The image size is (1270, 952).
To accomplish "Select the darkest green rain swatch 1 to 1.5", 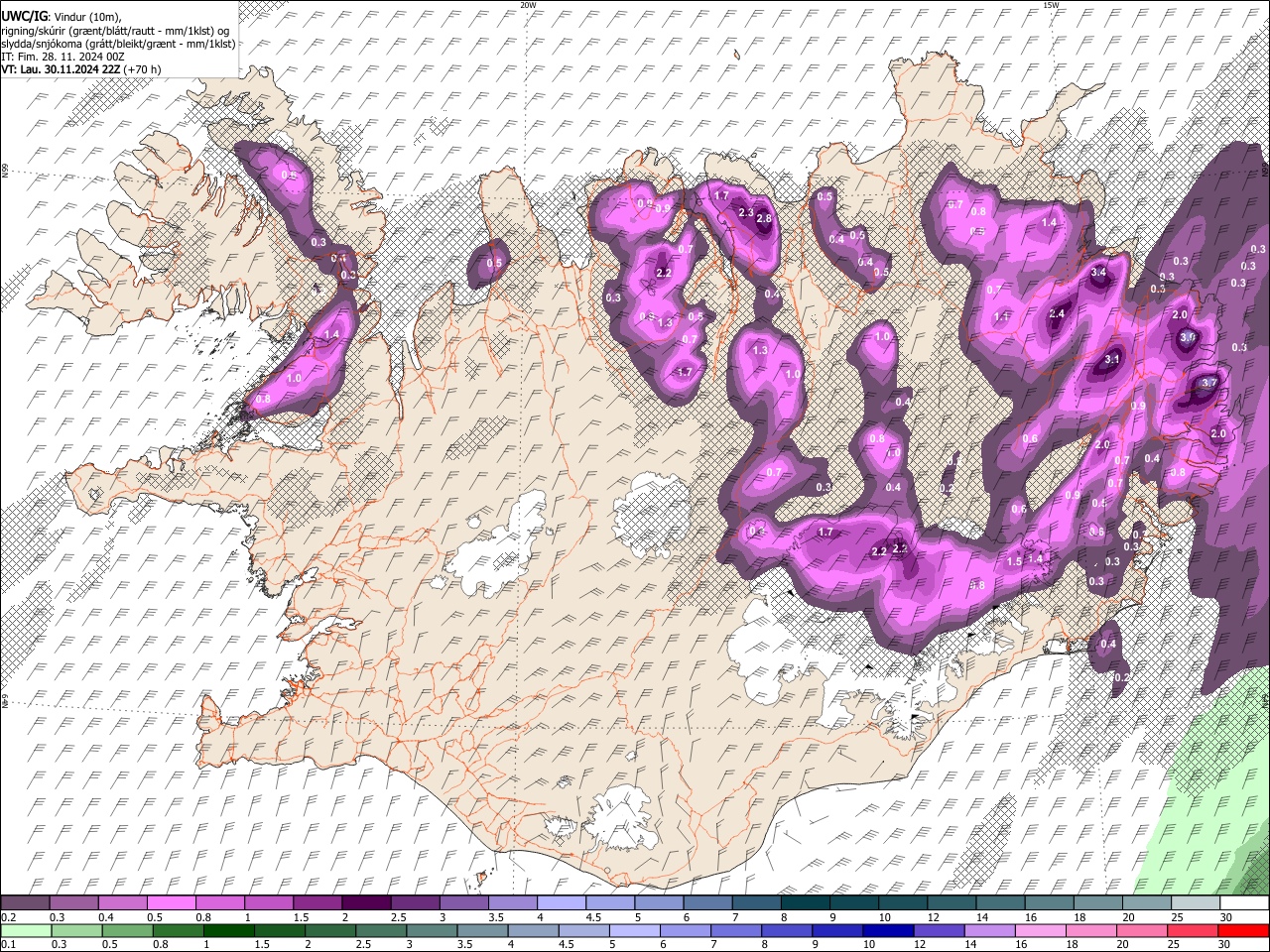I will tap(228, 930).
